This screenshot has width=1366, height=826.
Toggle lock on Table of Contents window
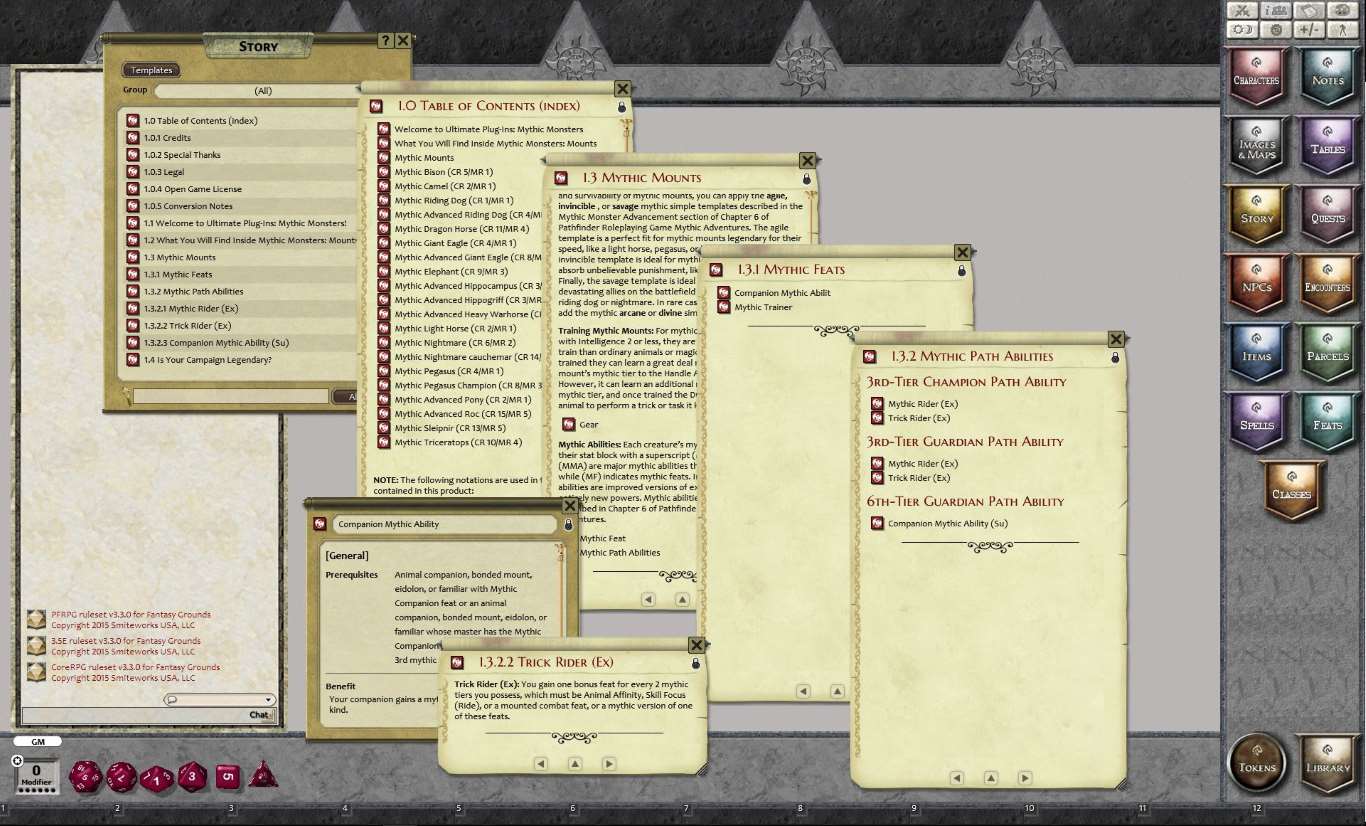pyautogui.click(x=622, y=106)
